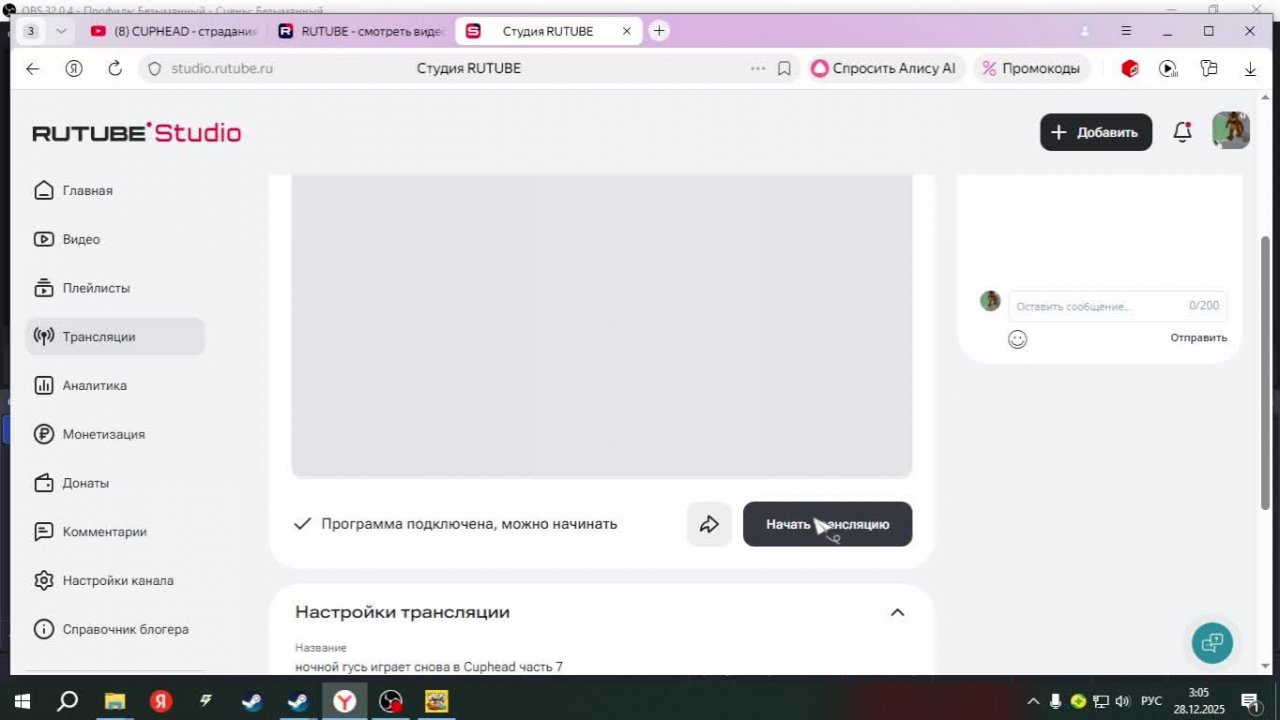Open the browser downloads icon

pyautogui.click(x=1250, y=68)
